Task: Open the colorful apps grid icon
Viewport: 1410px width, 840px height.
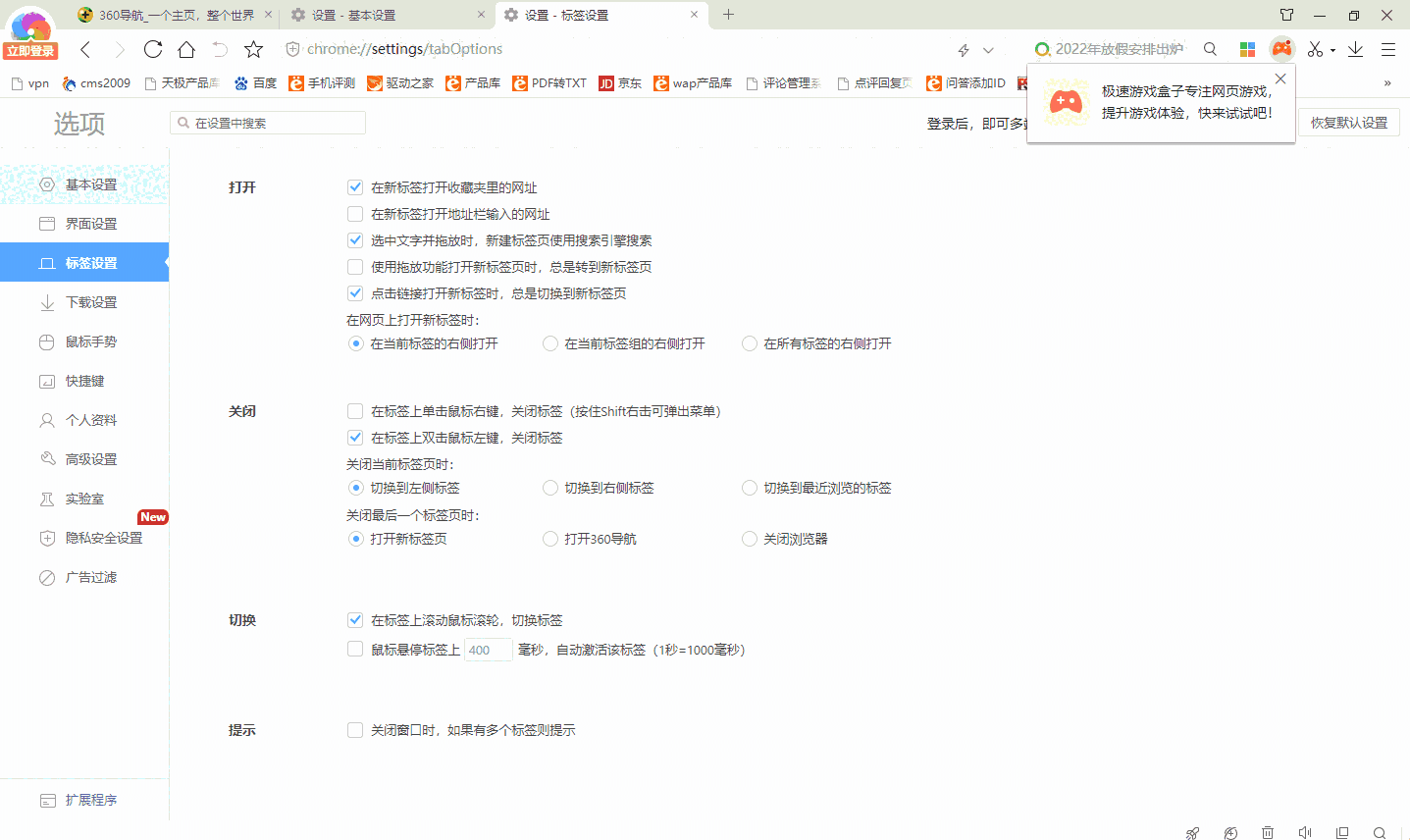Action: (1247, 49)
